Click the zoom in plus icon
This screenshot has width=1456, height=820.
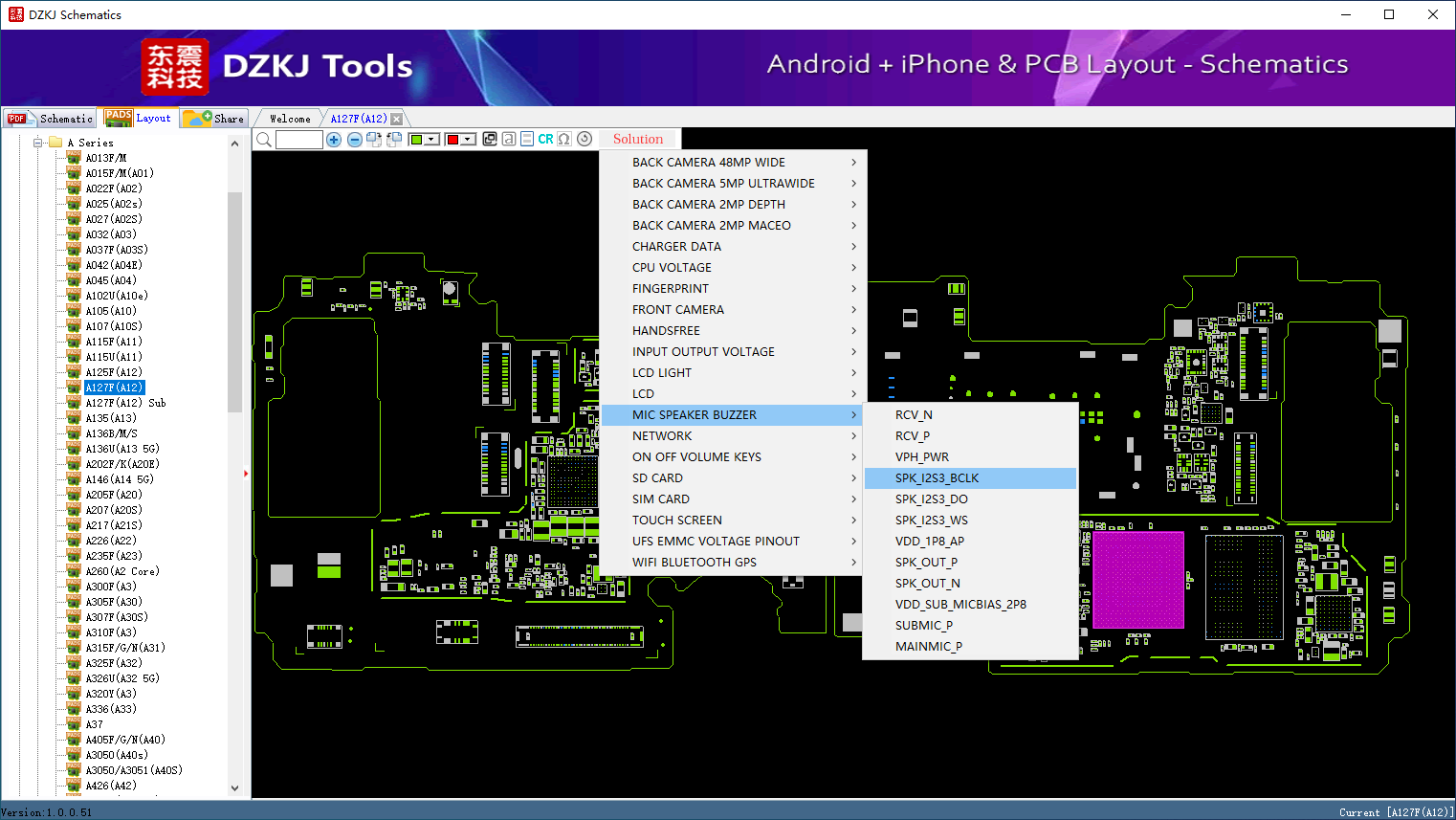(x=334, y=140)
